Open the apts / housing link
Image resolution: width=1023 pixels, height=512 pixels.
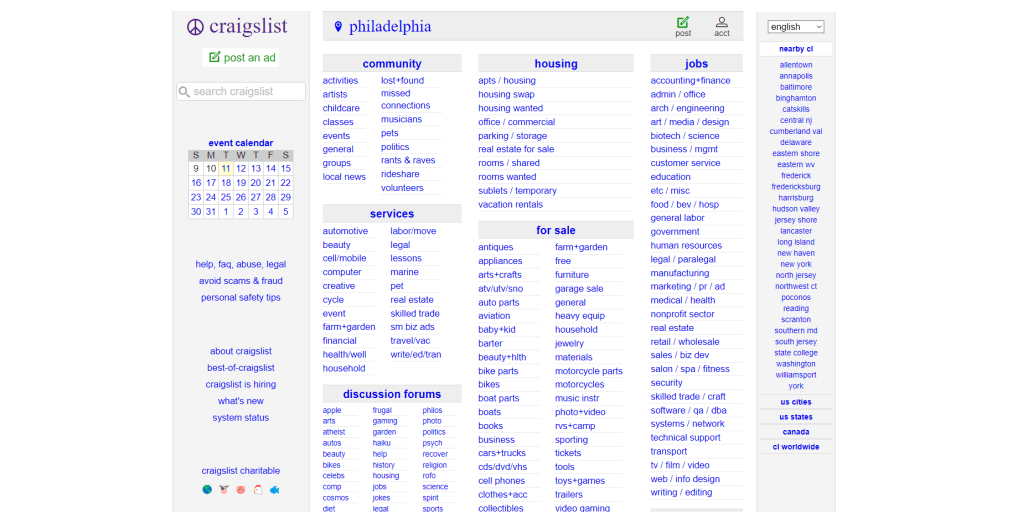click(506, 81)
